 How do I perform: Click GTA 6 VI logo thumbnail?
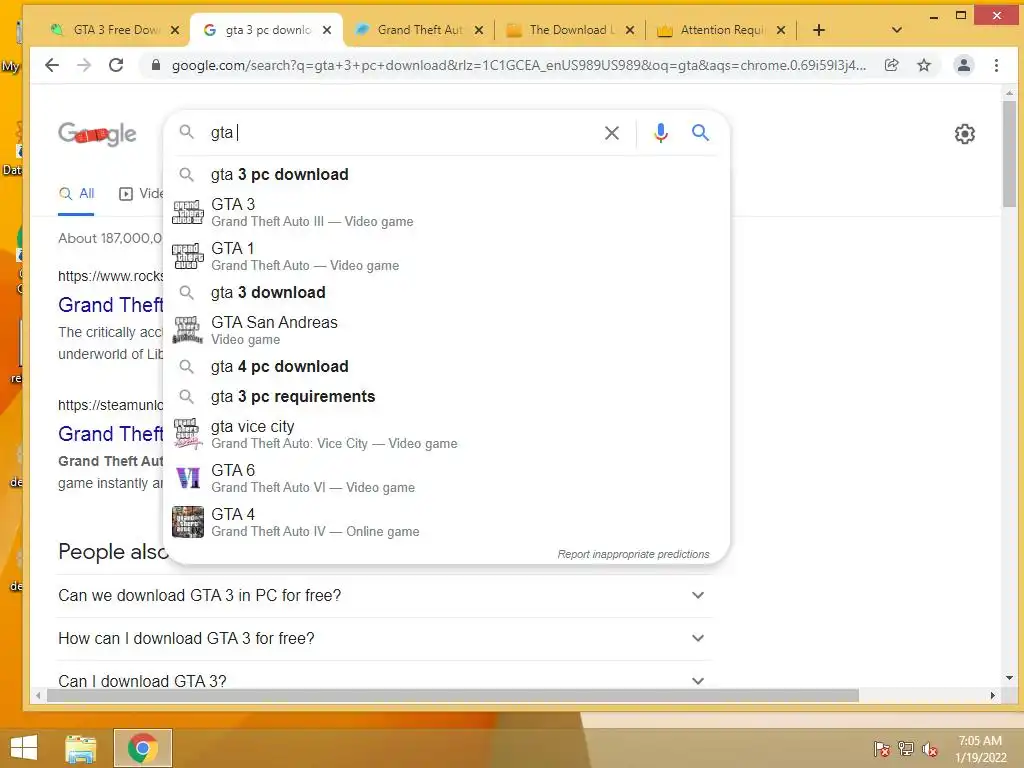point(187,478)
